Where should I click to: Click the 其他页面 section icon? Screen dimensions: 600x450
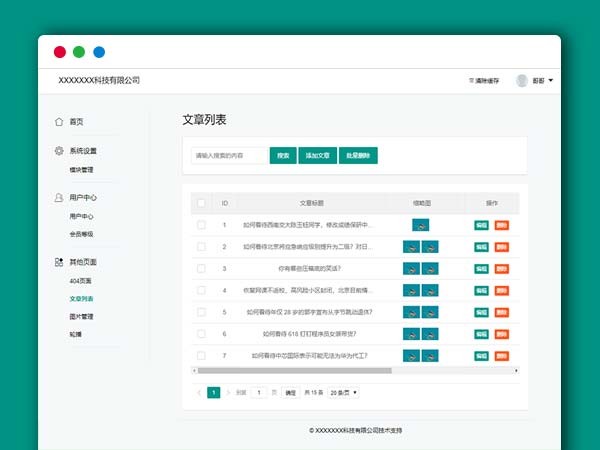point(58,262)
